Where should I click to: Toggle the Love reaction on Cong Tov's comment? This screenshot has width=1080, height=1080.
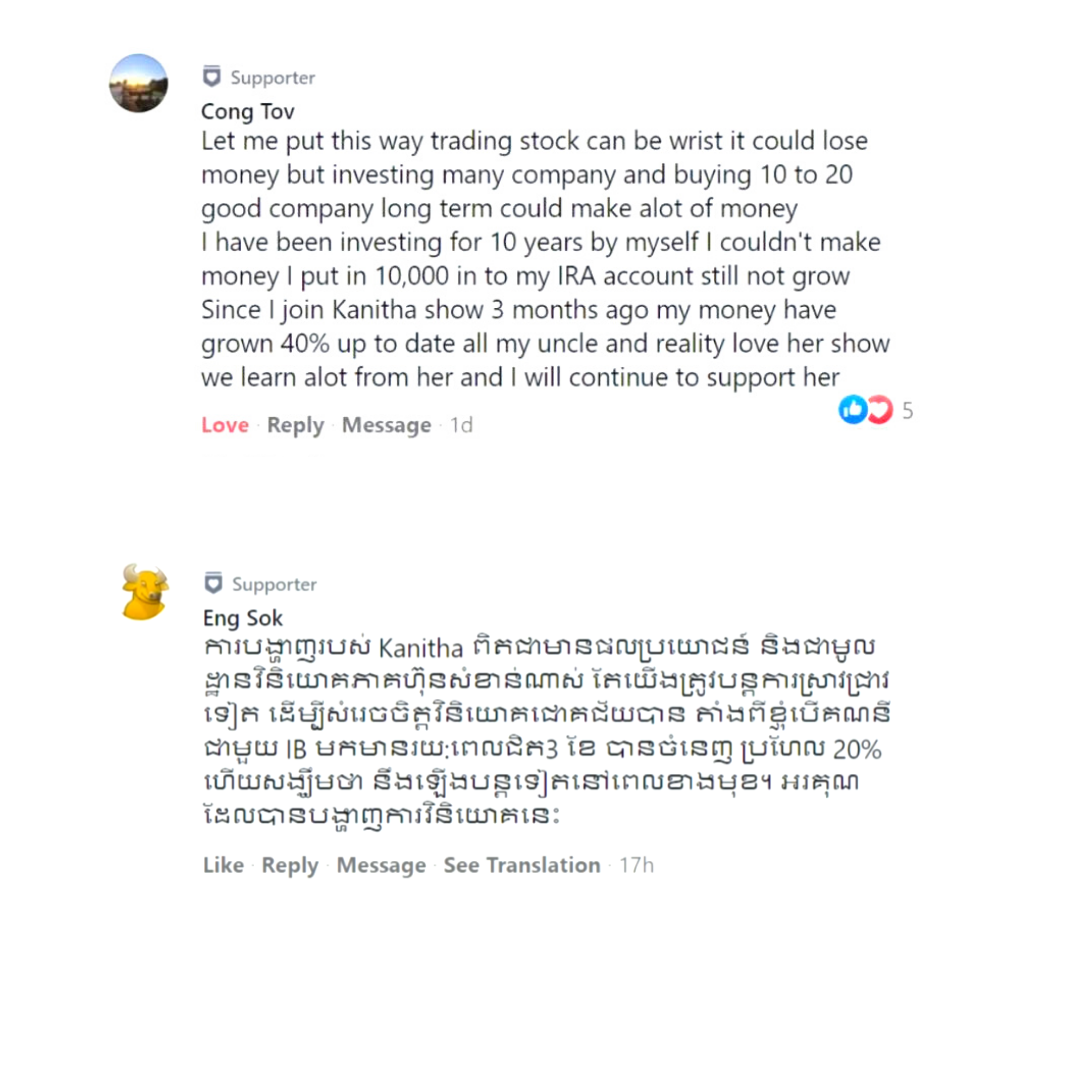224,425
